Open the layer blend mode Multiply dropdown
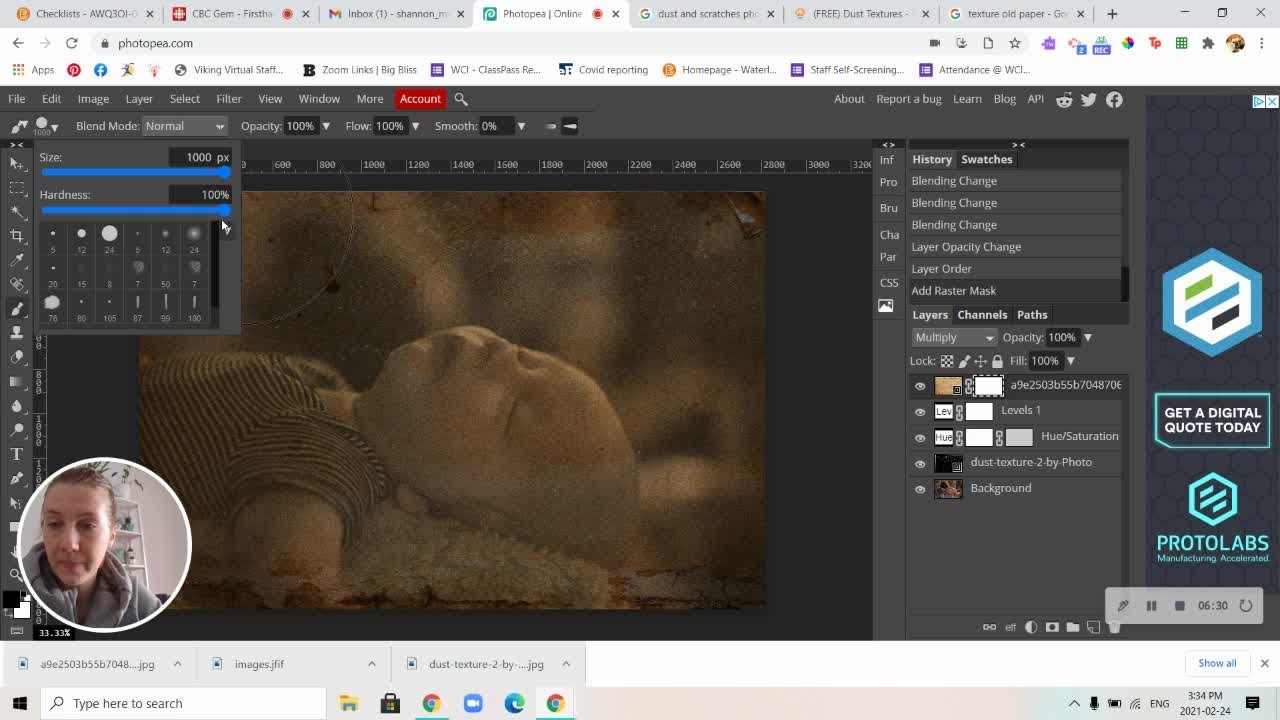The height and width of the screenshot is (720, 1280). [x=954, y=337]
